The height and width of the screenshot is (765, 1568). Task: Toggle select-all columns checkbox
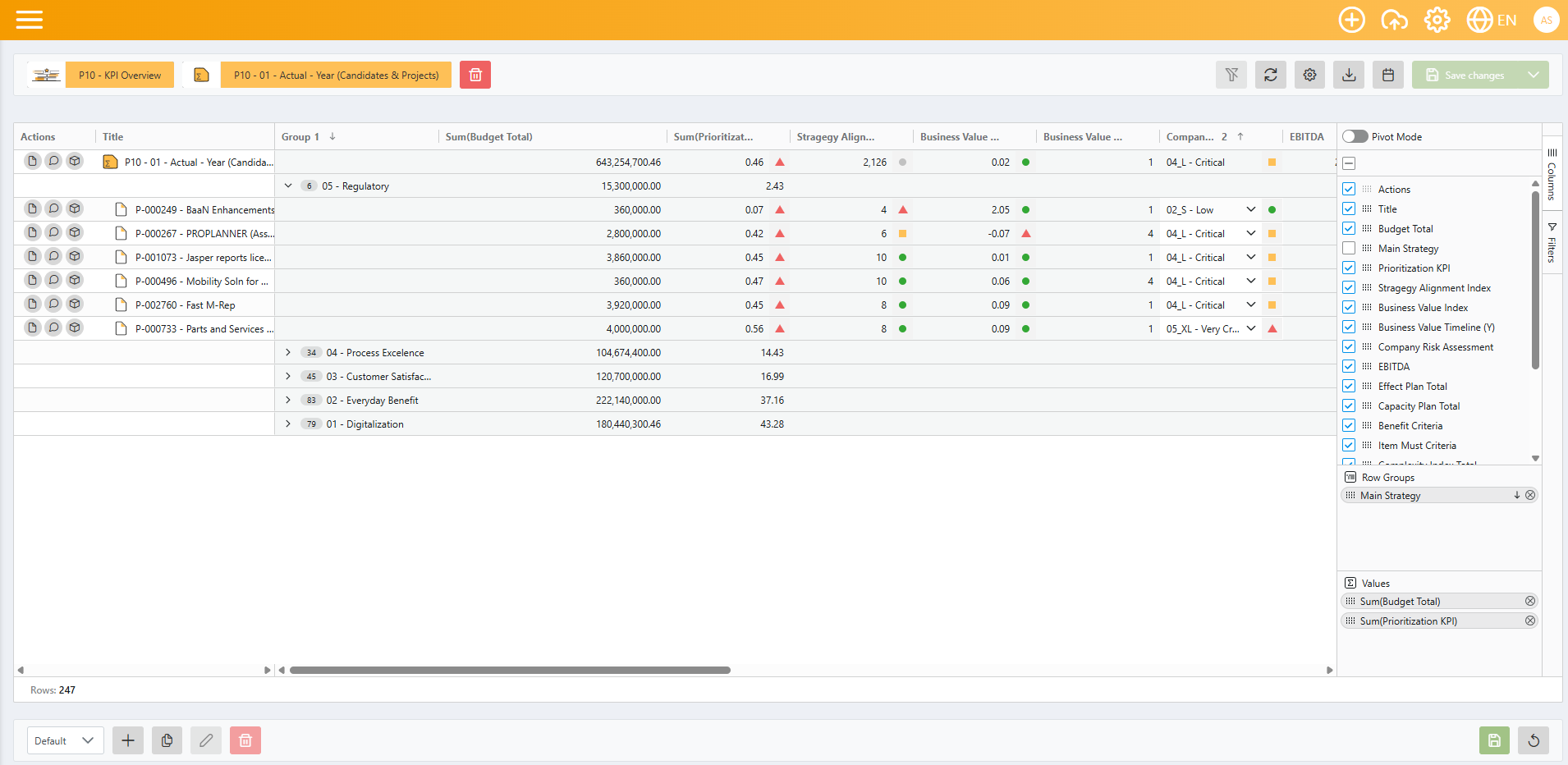[x=1349, y=163]
